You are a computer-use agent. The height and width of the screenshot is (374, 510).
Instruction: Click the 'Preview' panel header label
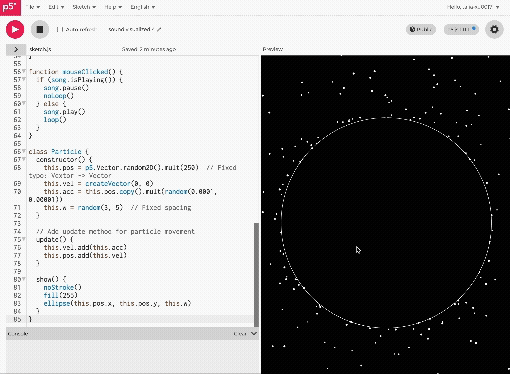point(273,49)
